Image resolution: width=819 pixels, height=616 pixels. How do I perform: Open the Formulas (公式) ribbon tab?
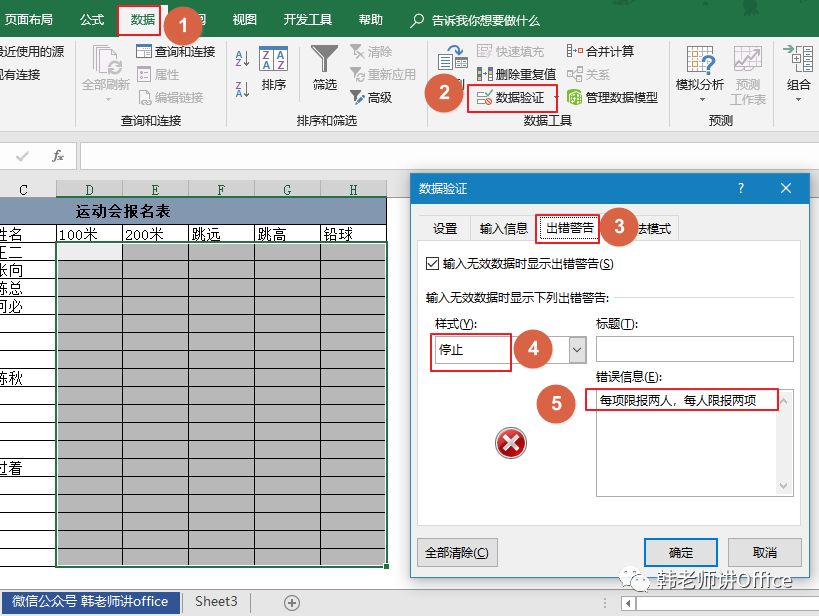click(91, 20)
